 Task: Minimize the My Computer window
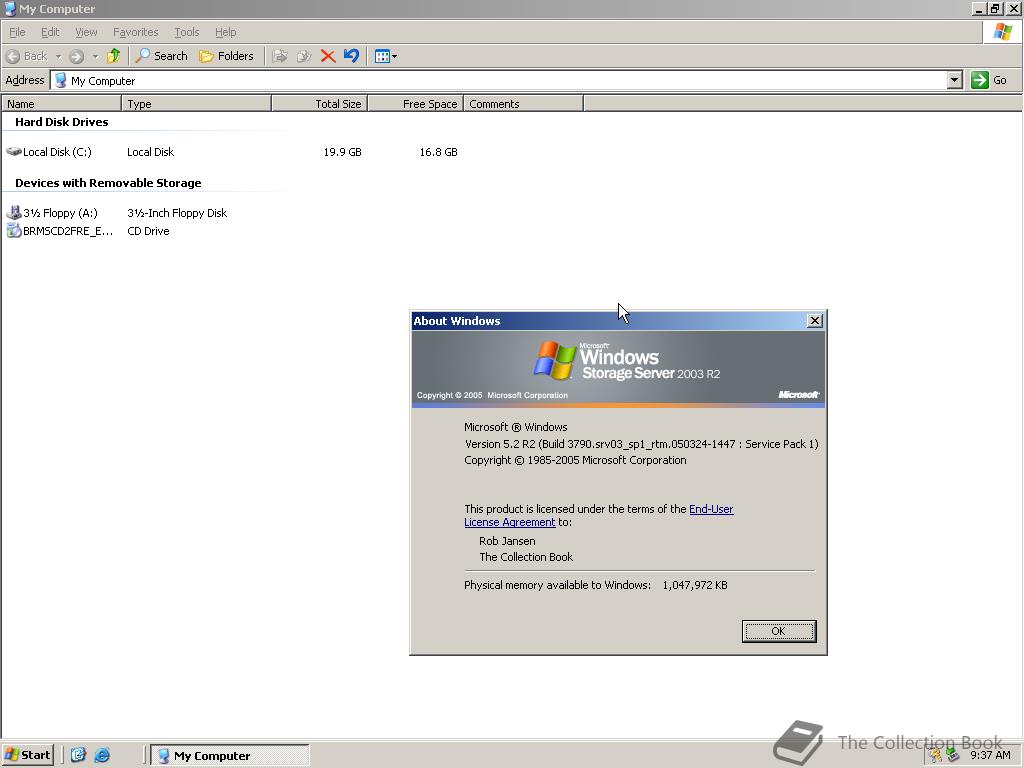point(979,8)
